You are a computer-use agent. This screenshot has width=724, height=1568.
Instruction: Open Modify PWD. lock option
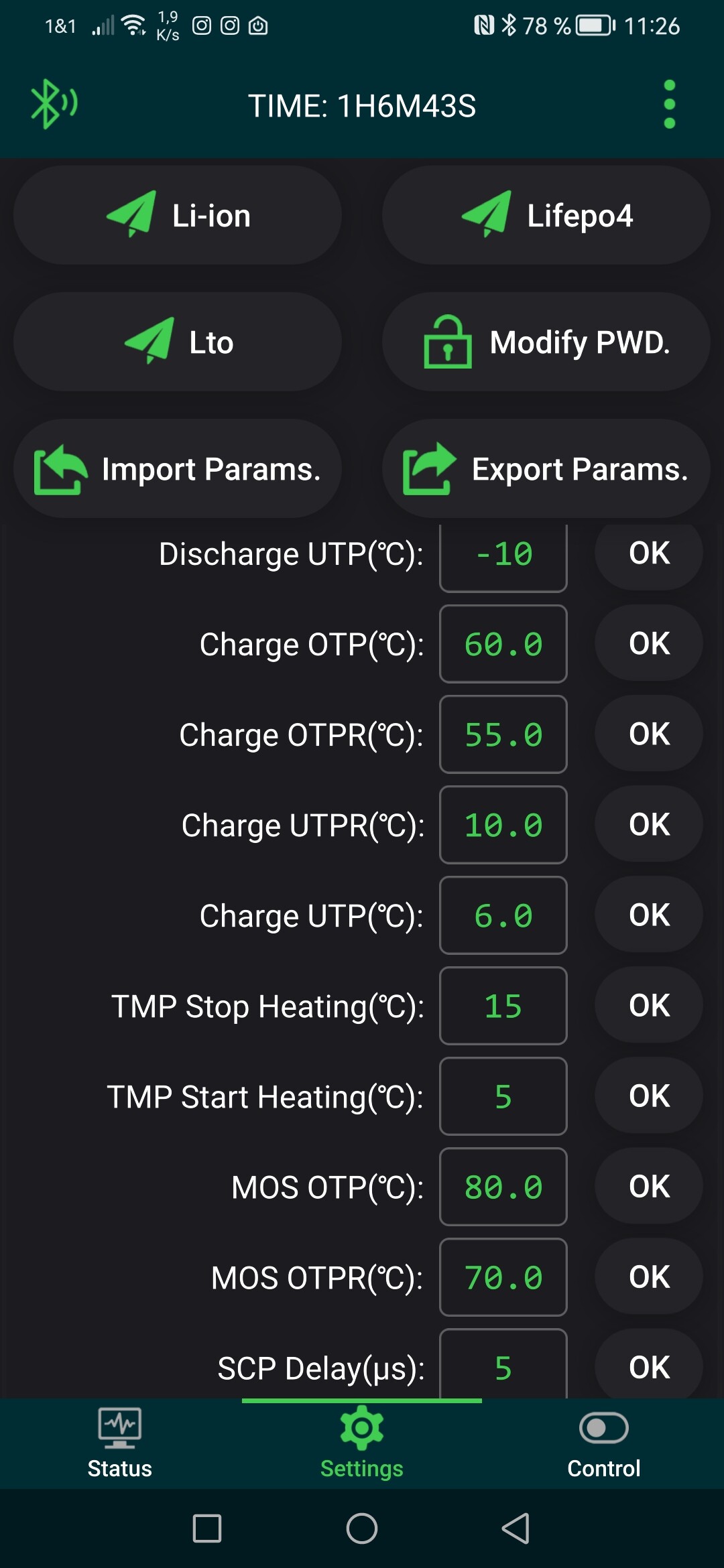[x=546, y=342]
